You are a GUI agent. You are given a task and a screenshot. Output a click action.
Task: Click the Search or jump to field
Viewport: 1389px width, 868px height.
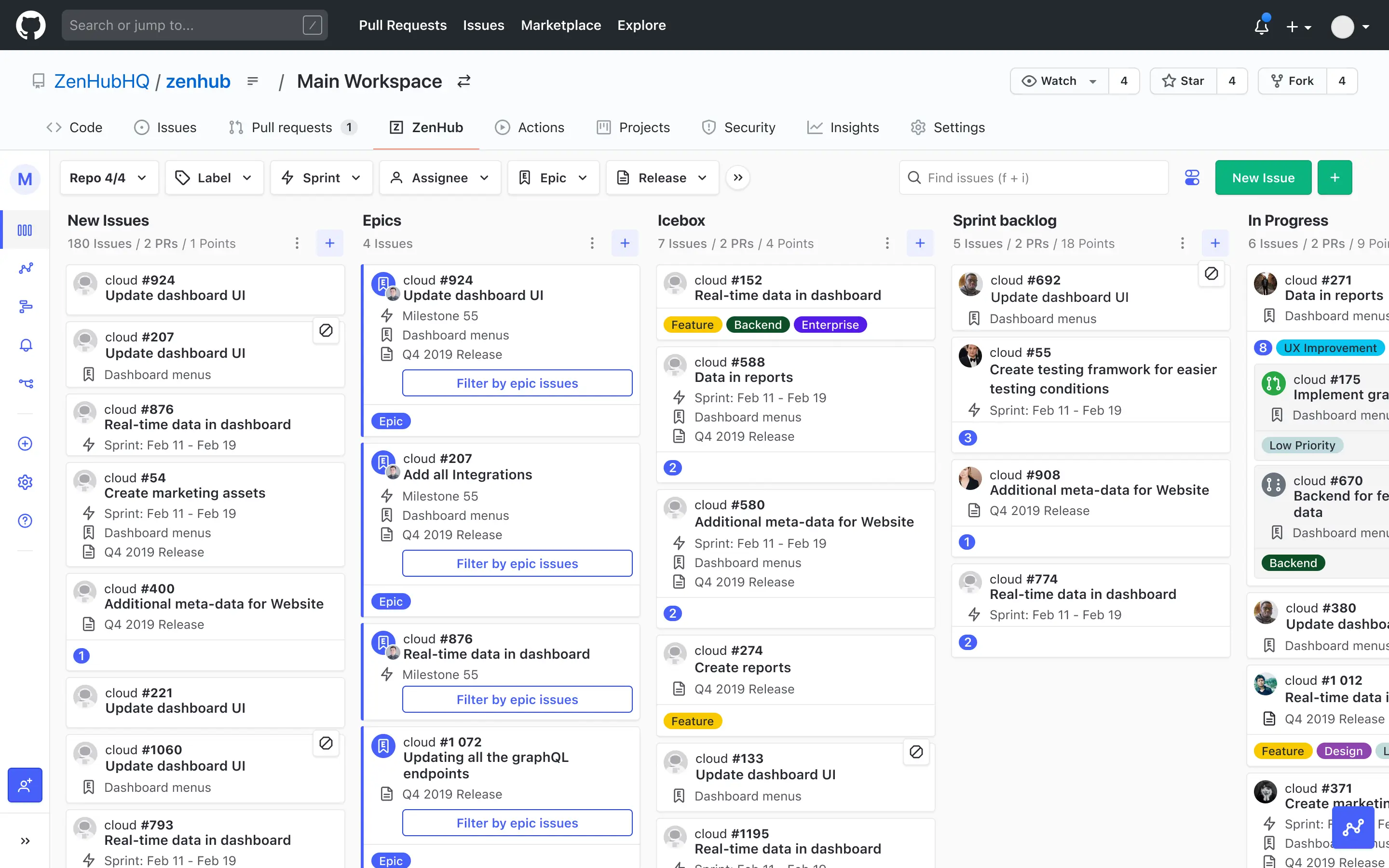tap(194, 25)
